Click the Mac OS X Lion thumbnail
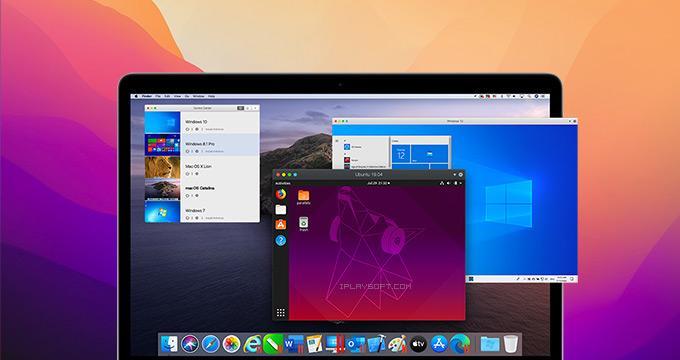Screen dimensions: 680x360 tap(162, 167)
